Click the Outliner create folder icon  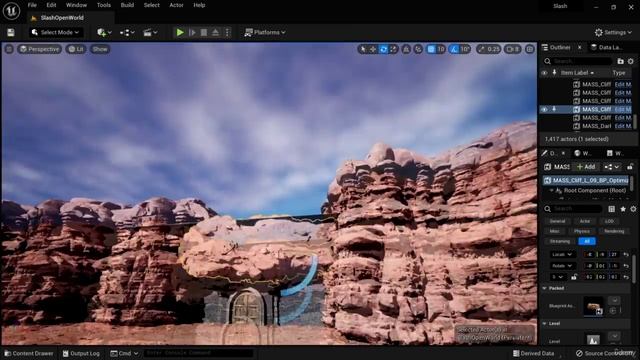(x=620, y=61)
